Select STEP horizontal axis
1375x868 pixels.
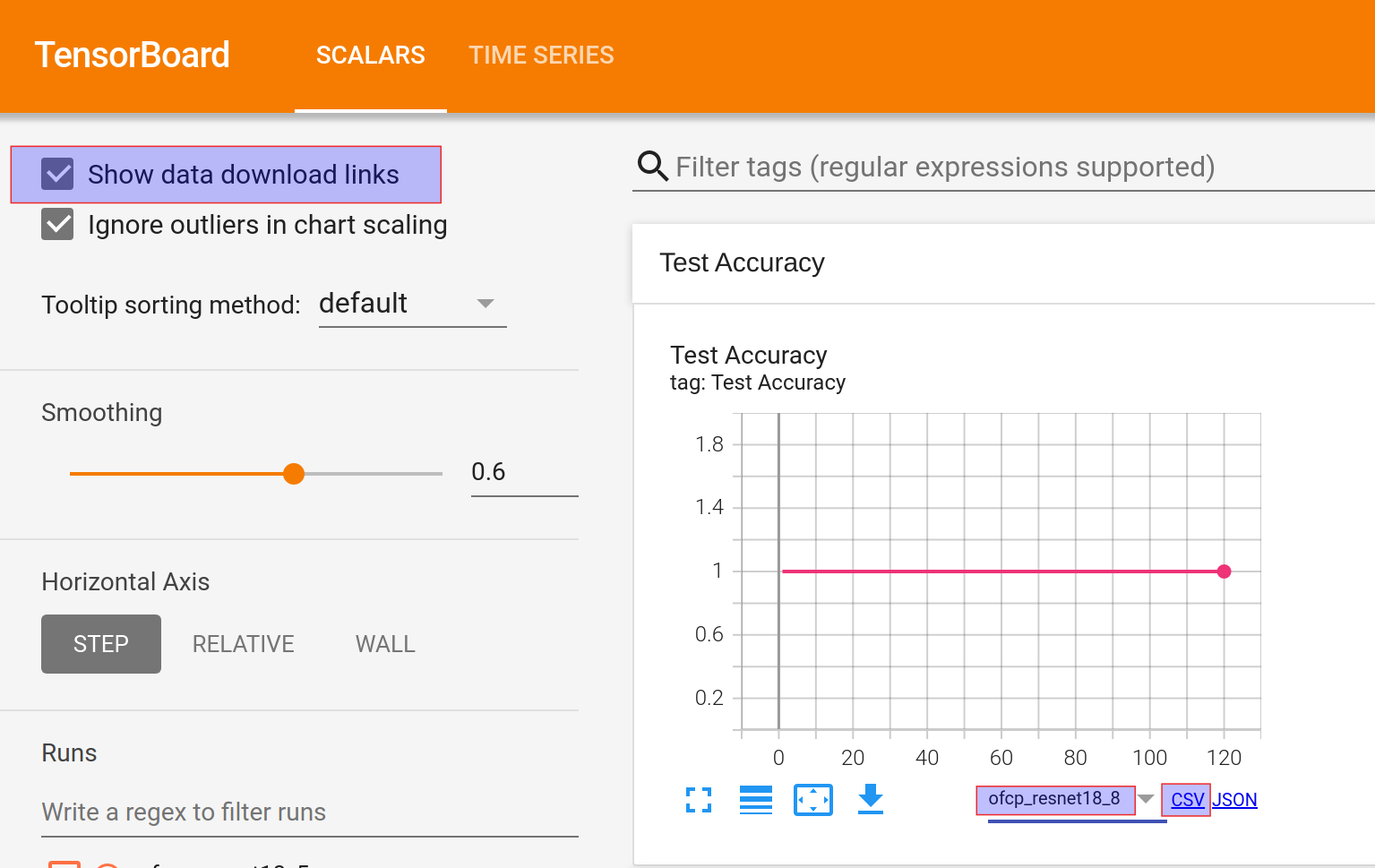tap(101, 644)
